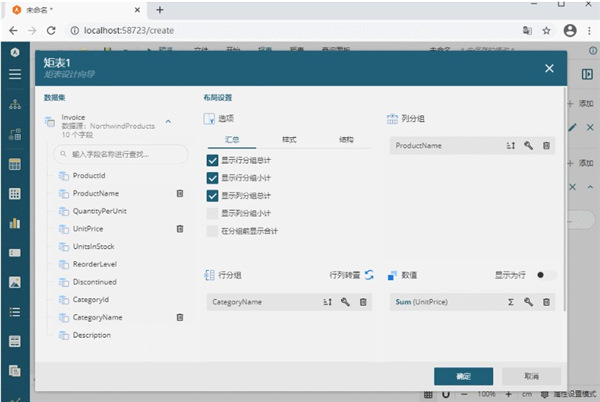Delete the Sum(UnitPrice) value item

coord(546,302)
